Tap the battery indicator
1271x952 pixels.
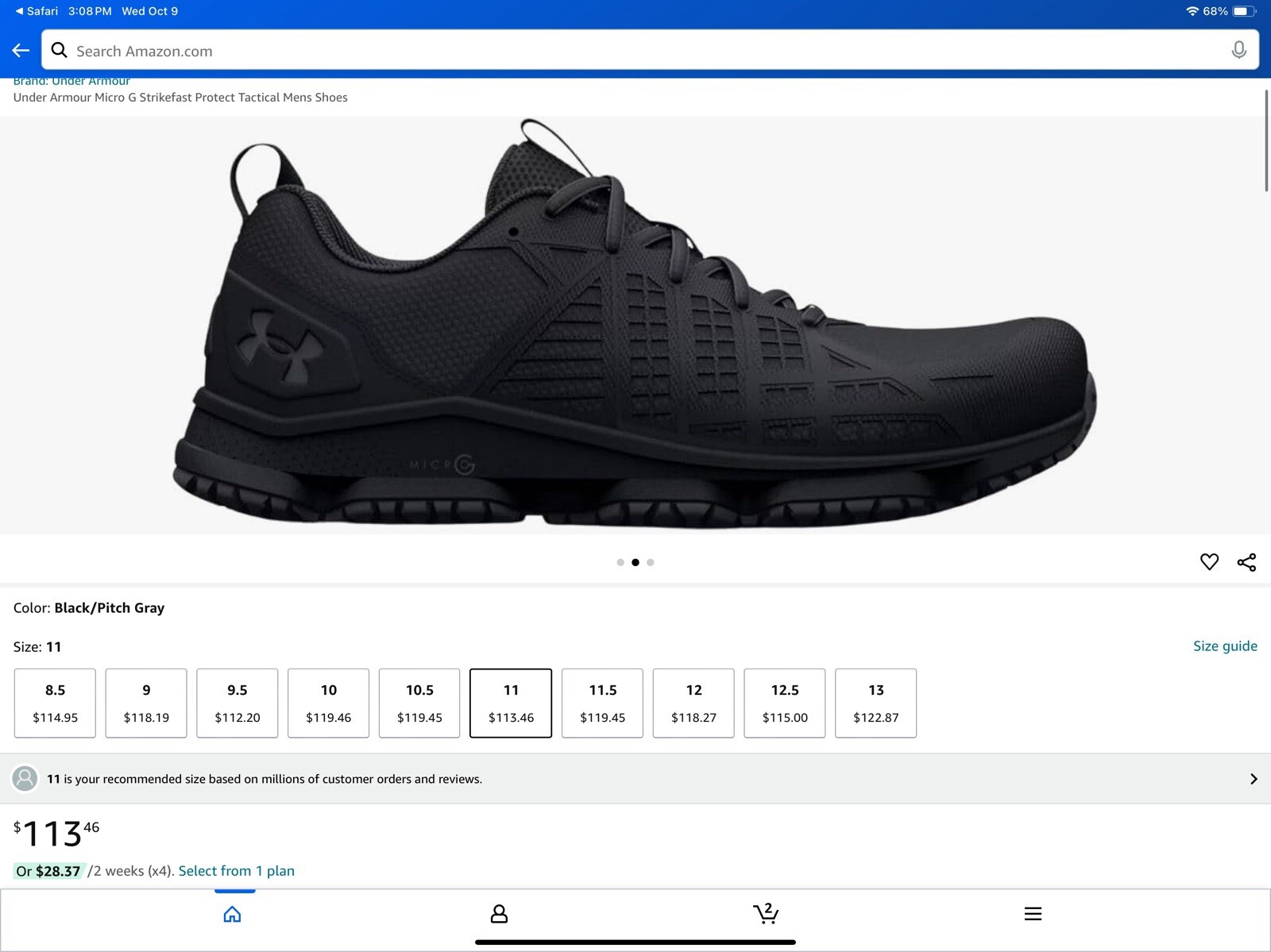click(x=1245, y=11)
